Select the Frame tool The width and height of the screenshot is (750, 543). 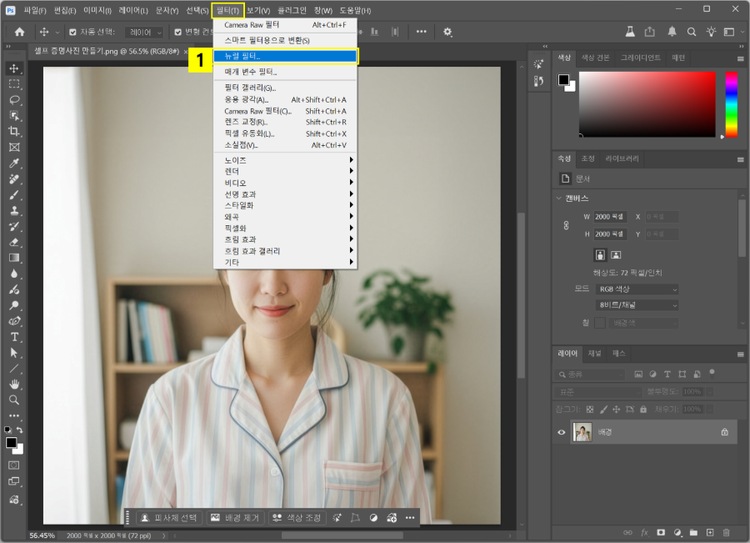14,147
